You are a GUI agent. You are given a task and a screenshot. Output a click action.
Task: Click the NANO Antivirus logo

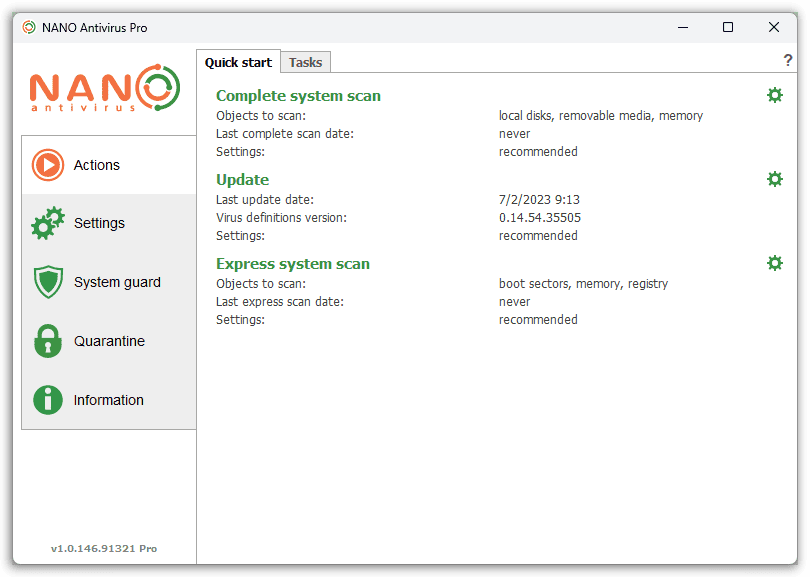105,88
